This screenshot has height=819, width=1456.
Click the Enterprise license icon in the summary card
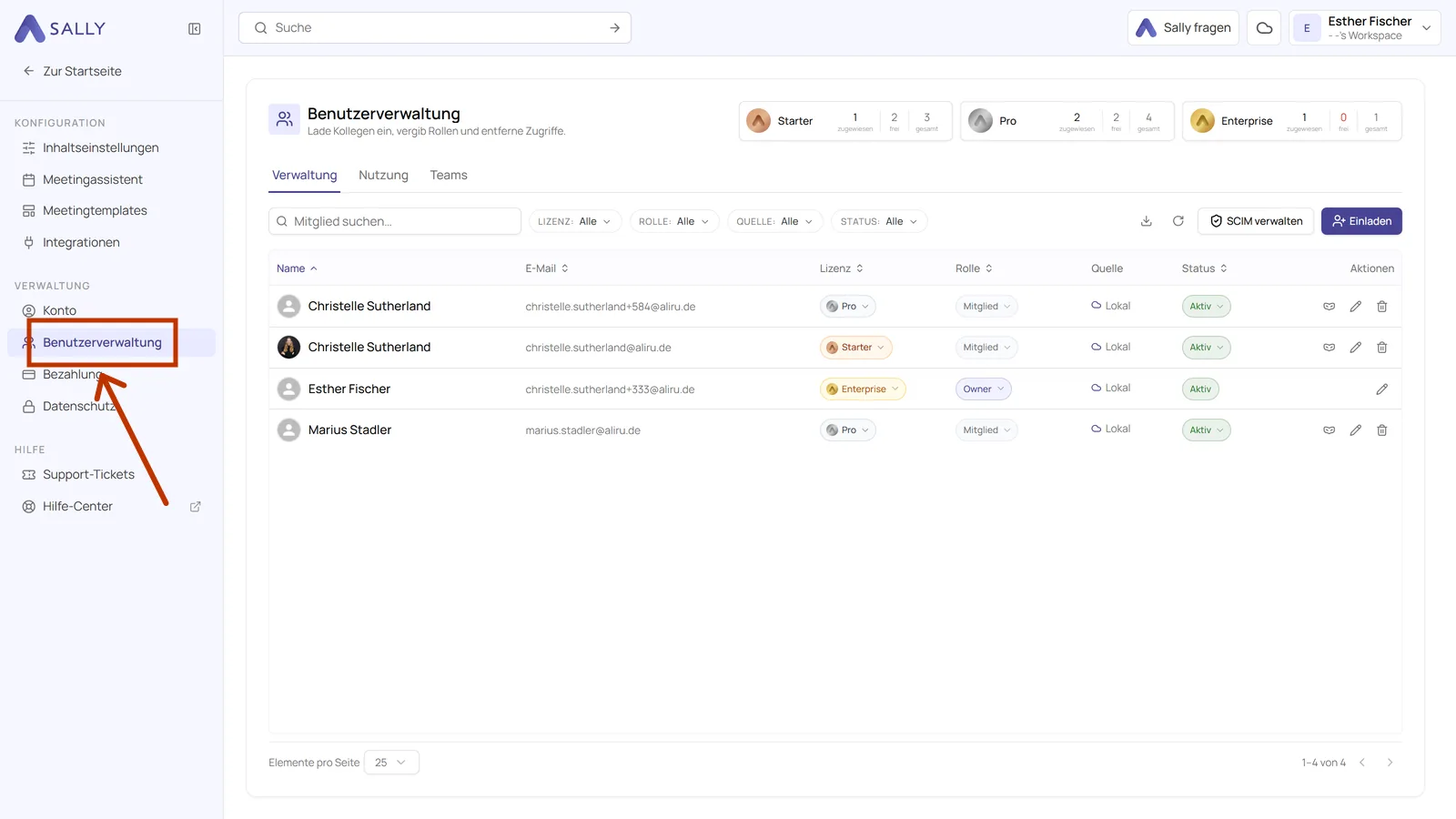point(1202,121)
